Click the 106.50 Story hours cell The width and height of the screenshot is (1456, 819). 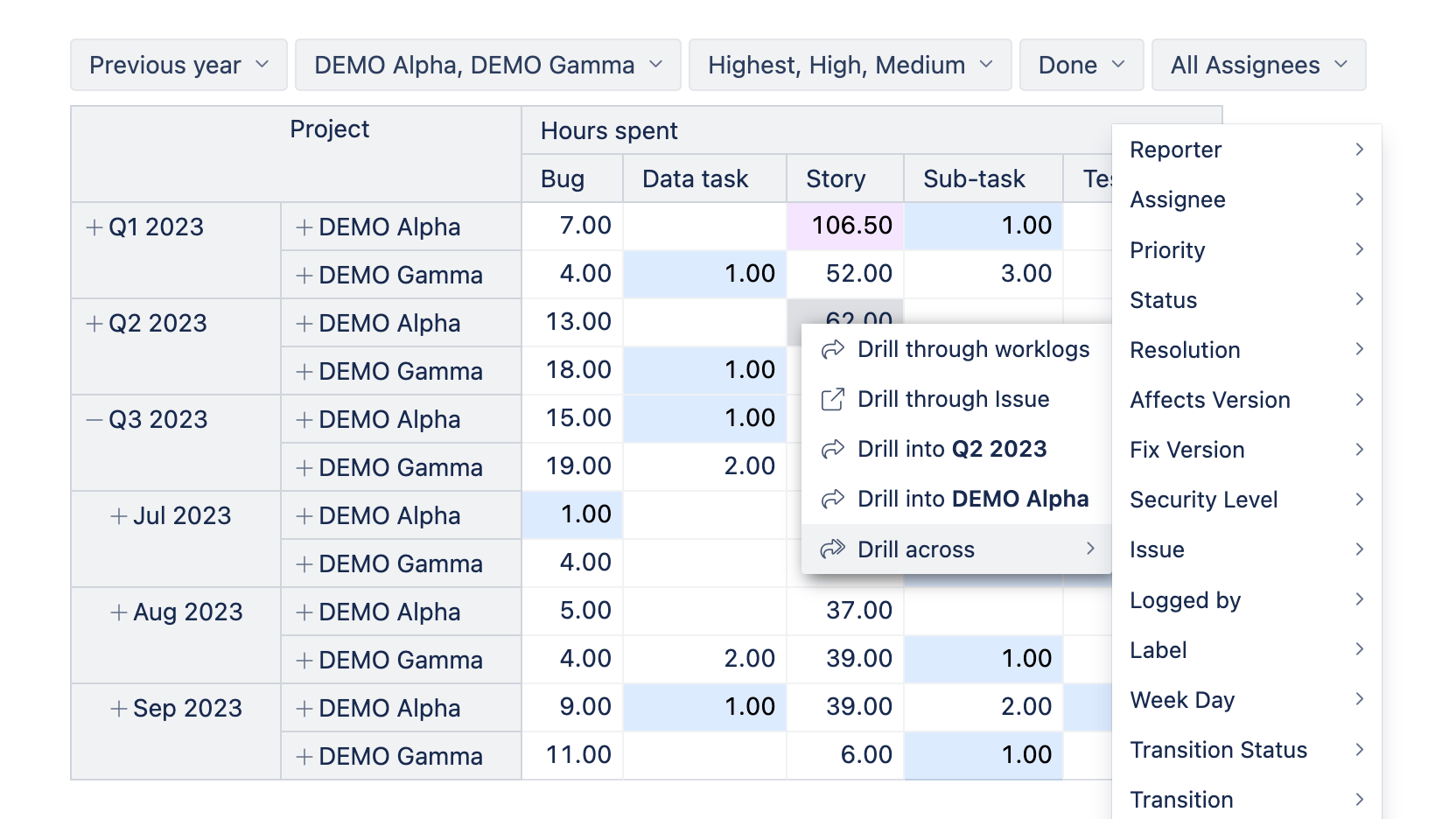[845, 226]
